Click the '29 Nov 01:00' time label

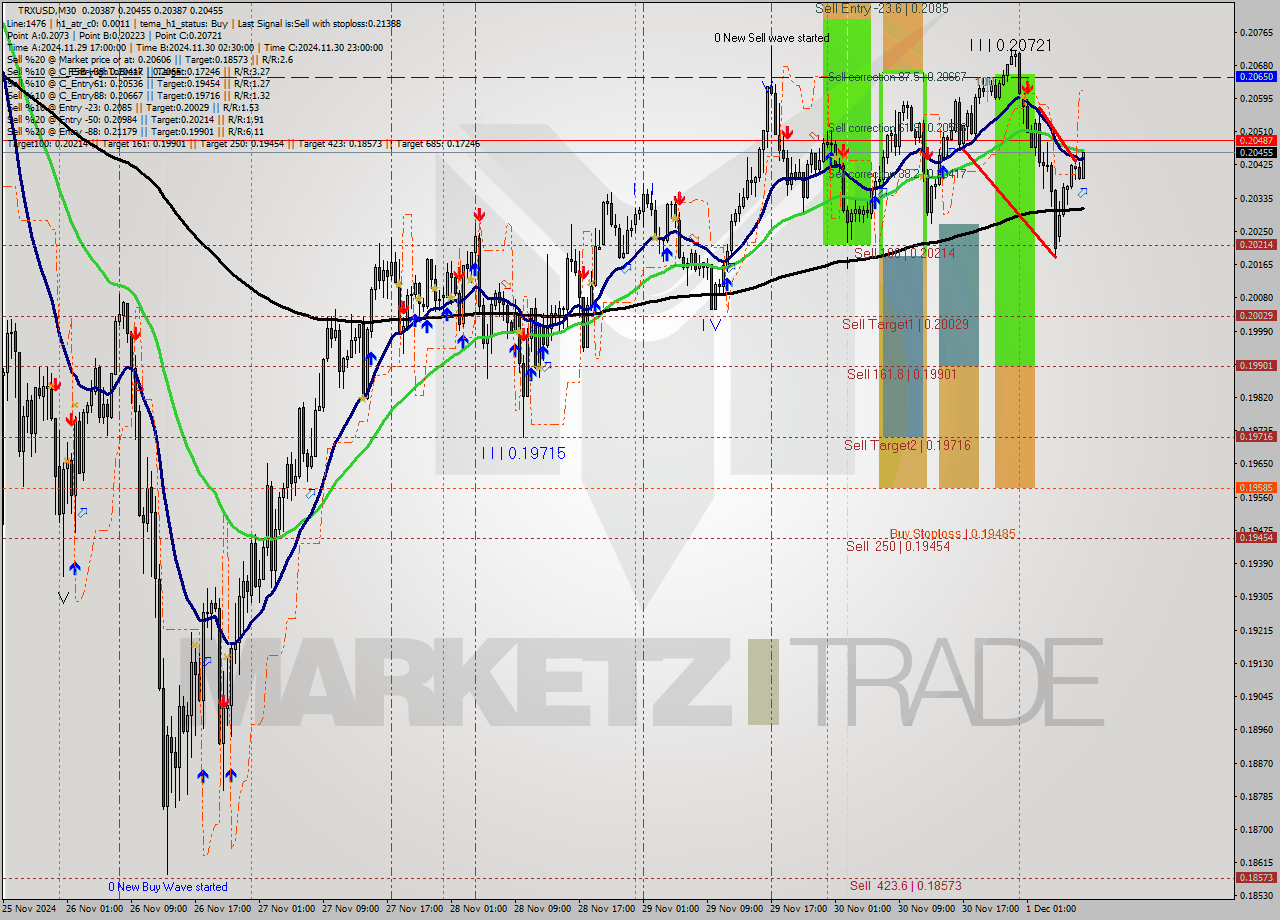[672, 908]
